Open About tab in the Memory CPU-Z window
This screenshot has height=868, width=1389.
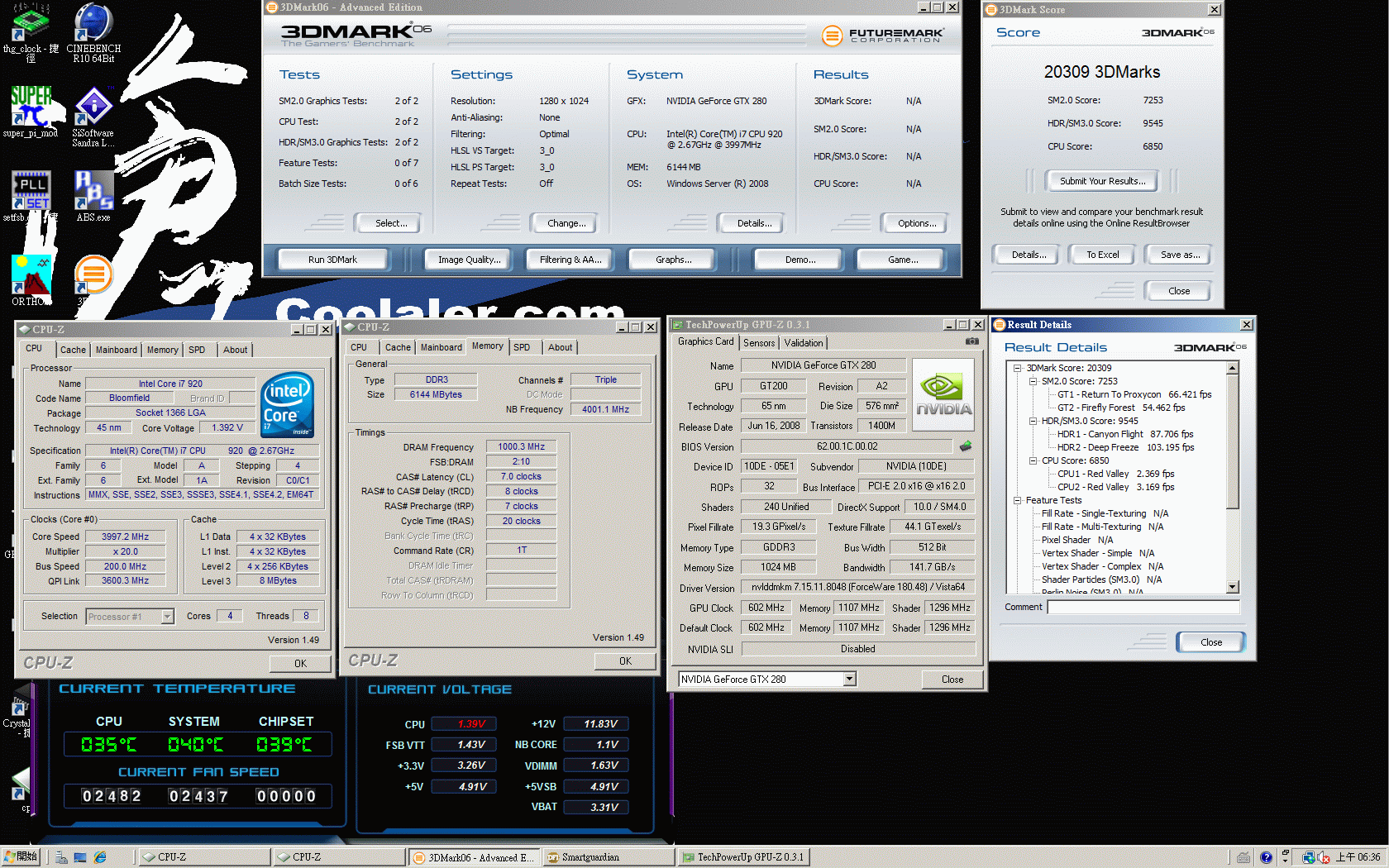560,347
